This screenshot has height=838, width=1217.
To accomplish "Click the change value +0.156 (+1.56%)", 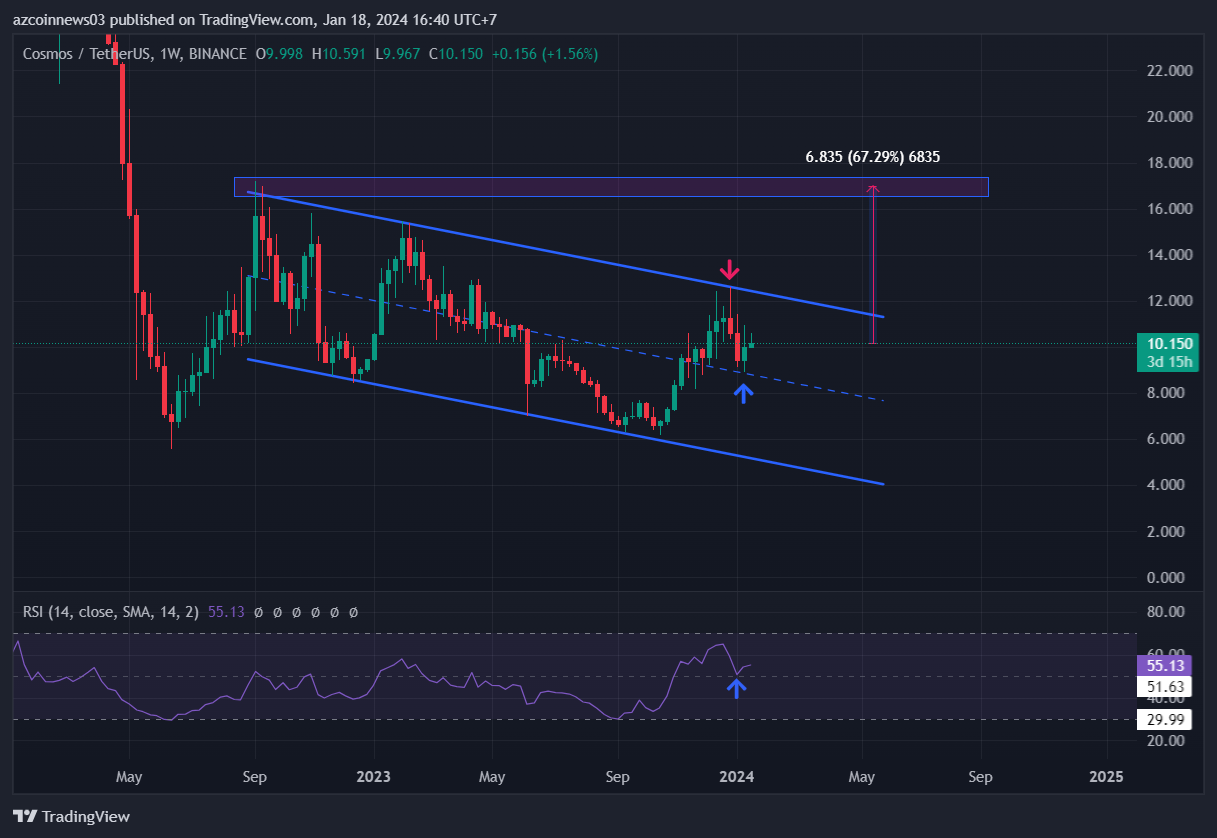I will click(544, 53).
